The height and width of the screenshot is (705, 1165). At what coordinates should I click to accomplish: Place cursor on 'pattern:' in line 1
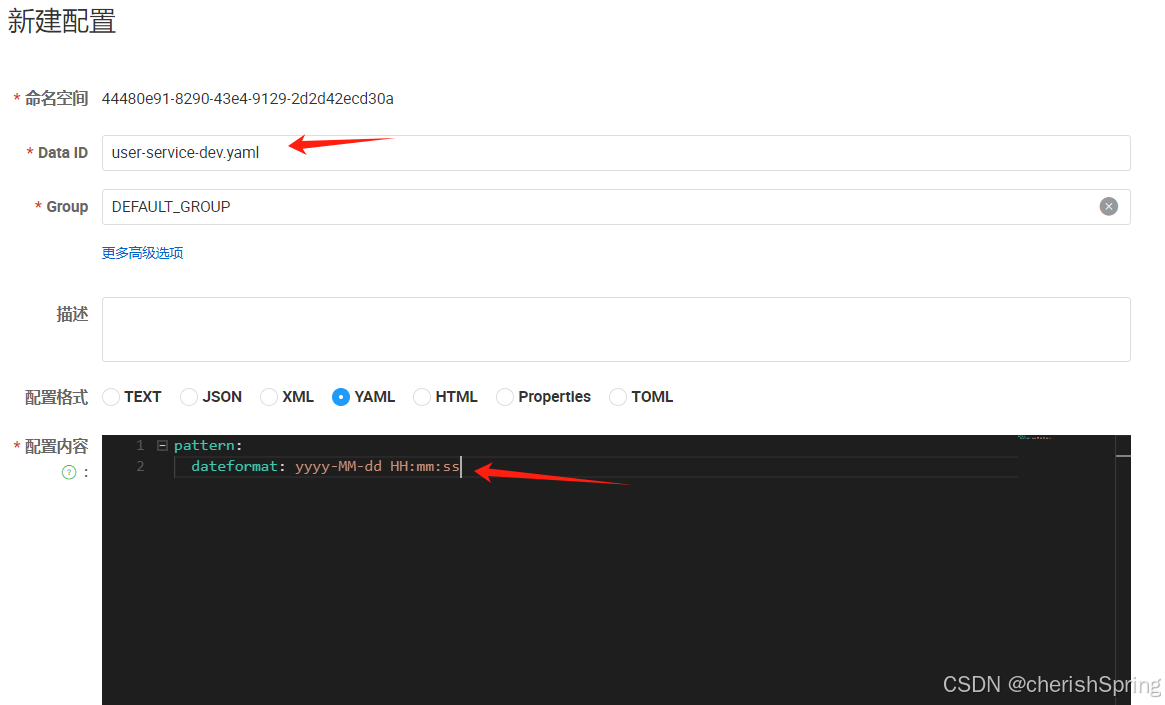point(208,446)
